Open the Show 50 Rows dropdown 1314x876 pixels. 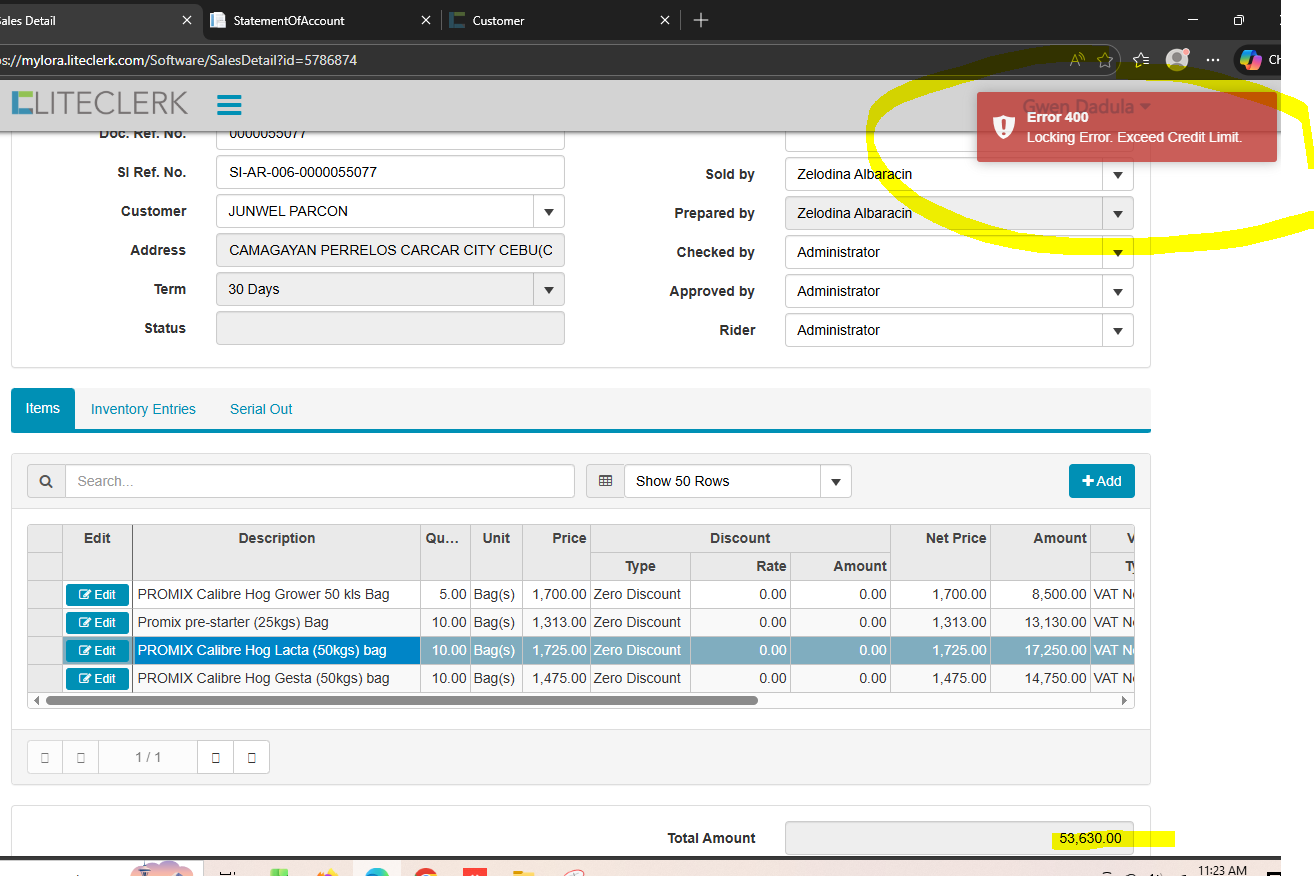pos(835,481)
